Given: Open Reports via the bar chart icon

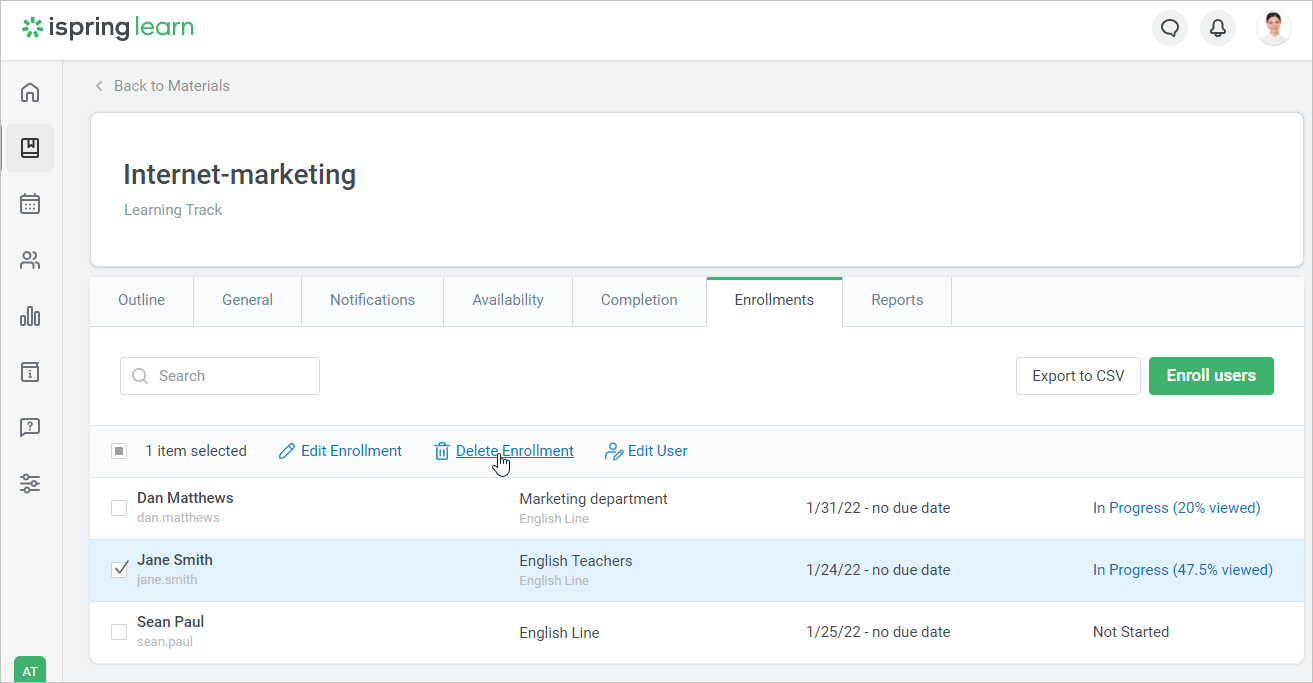Looking at the screenshot, I should click(30, 316).
